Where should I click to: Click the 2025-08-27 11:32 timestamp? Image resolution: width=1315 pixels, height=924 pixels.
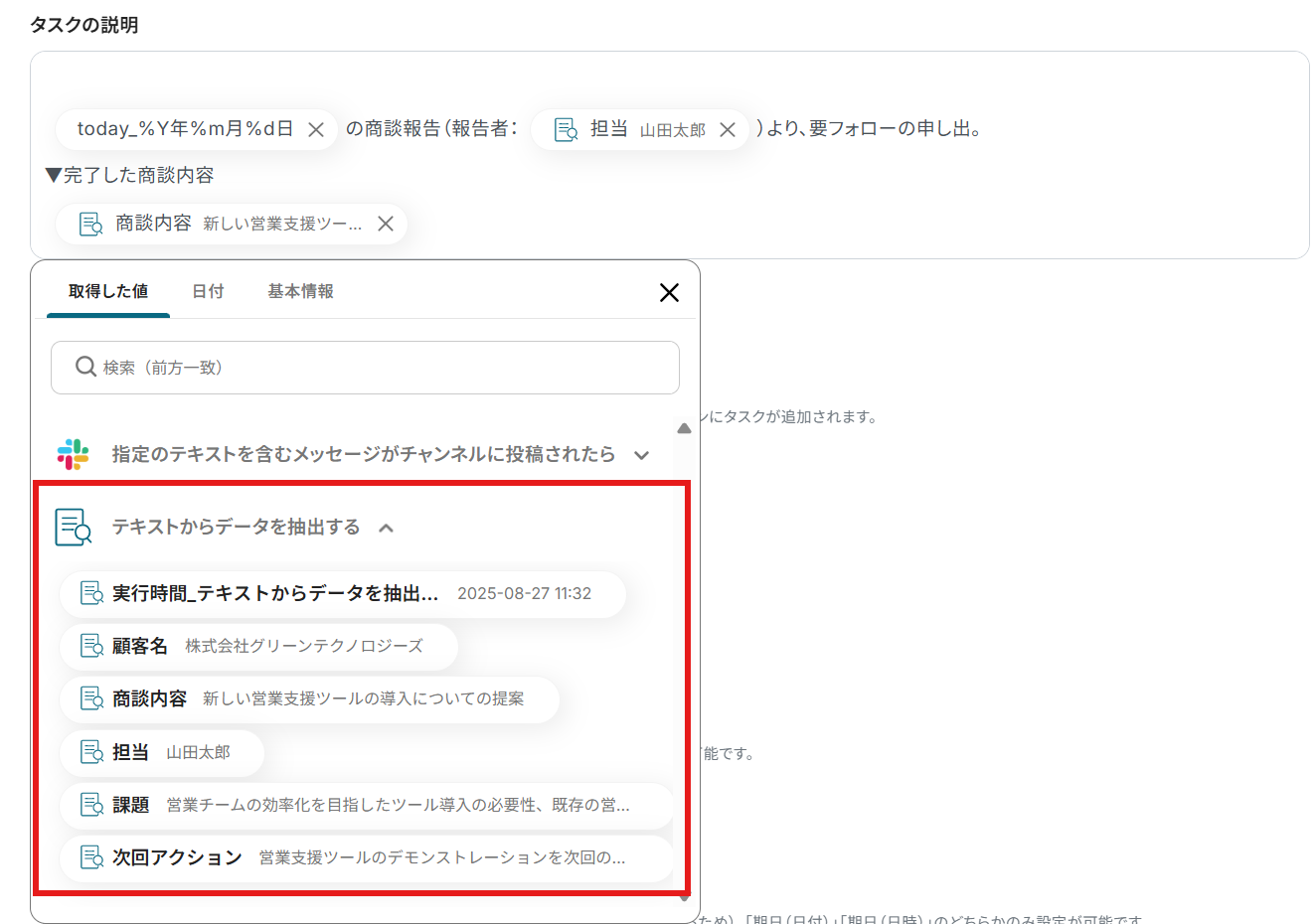pos(524,593)
